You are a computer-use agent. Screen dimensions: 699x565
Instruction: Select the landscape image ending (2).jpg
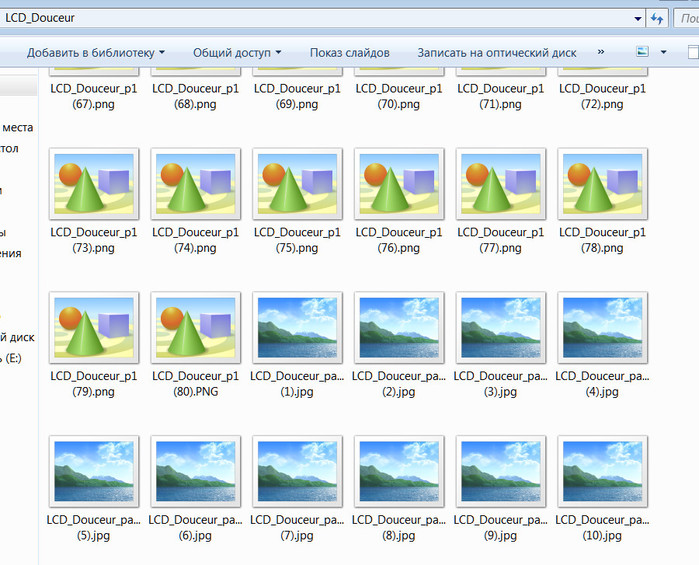399,328
